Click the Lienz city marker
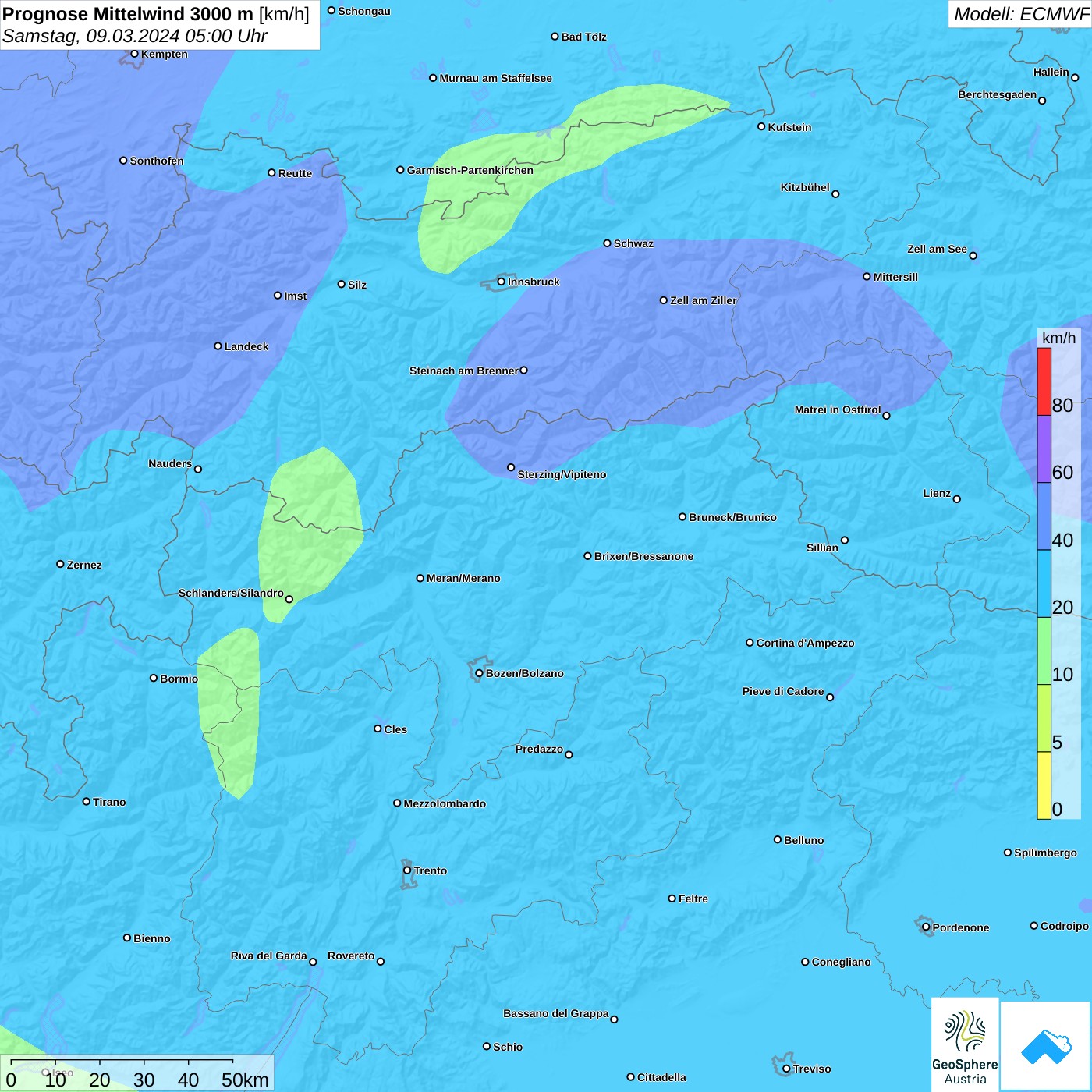The width and height of the screenshot is (1092, 1092). coord(957,499)
